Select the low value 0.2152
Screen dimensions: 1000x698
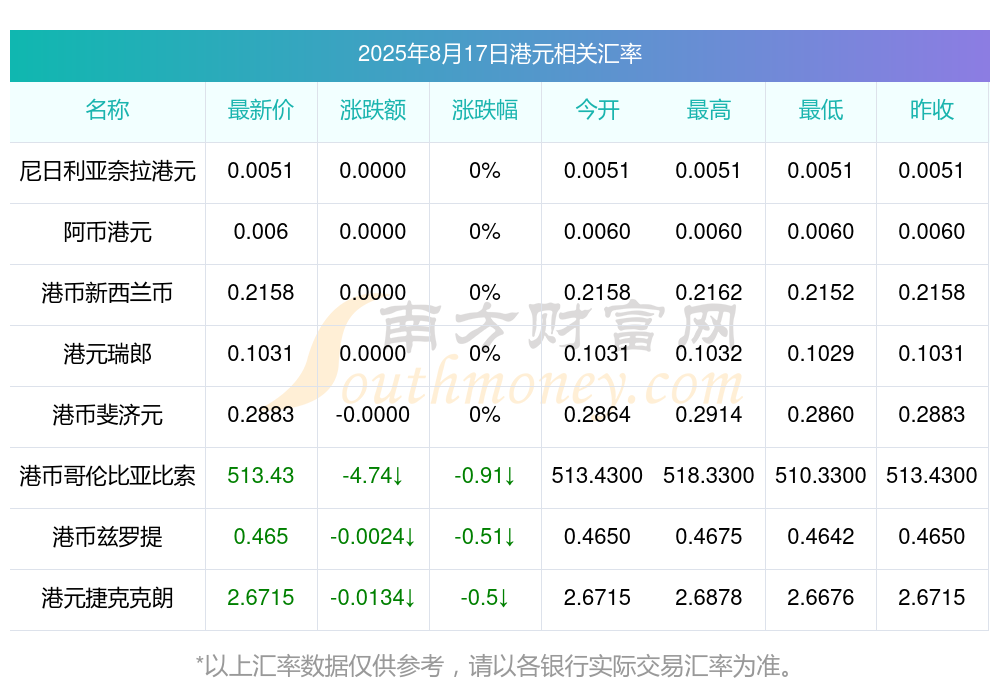[821, 293]
